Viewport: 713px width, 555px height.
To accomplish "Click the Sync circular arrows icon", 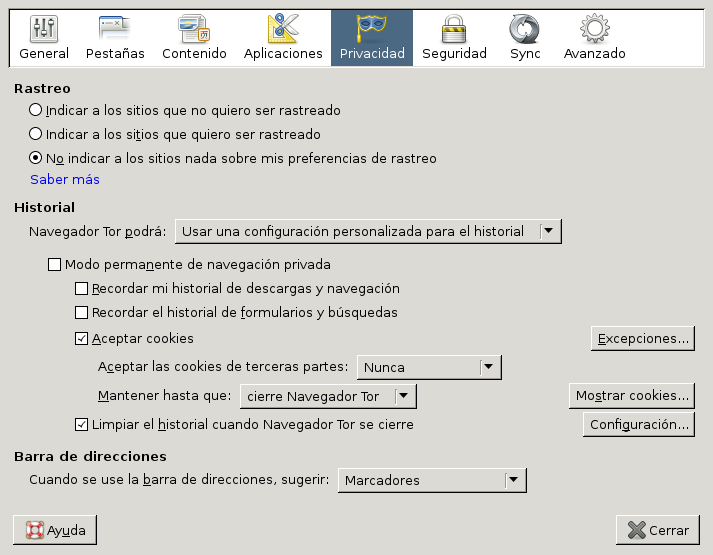I will coord(524,29).
